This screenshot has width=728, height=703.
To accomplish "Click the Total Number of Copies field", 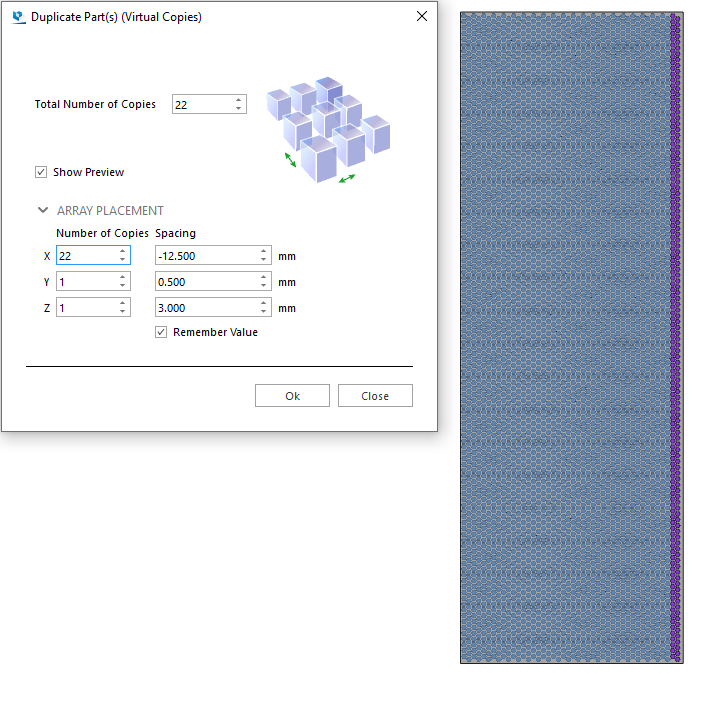I will 200,104.
